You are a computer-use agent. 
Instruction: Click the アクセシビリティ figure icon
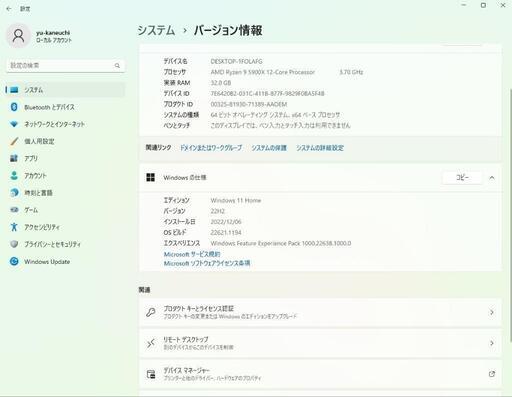coord(14,227)
